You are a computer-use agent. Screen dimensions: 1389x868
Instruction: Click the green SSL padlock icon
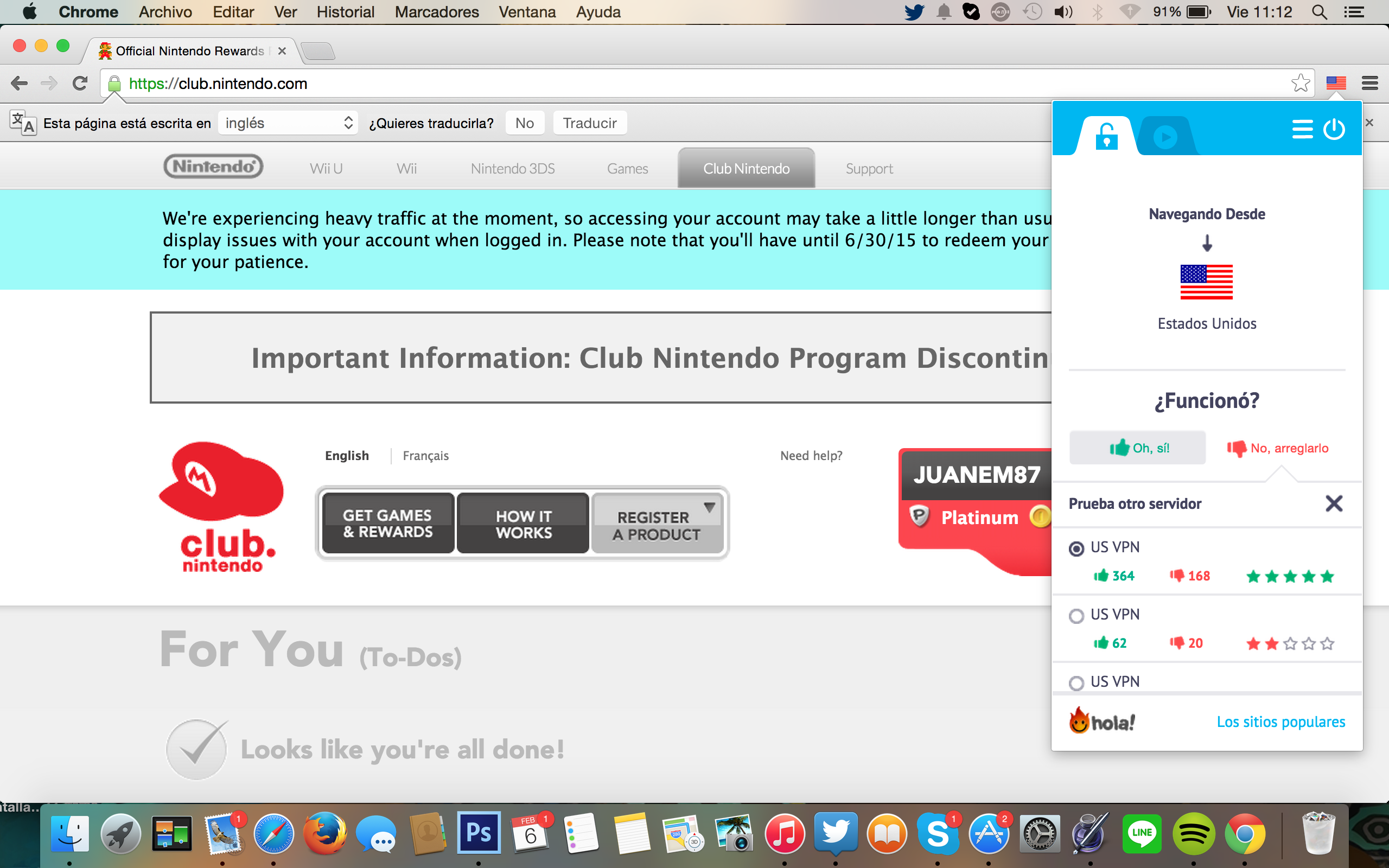click(114, 84)
